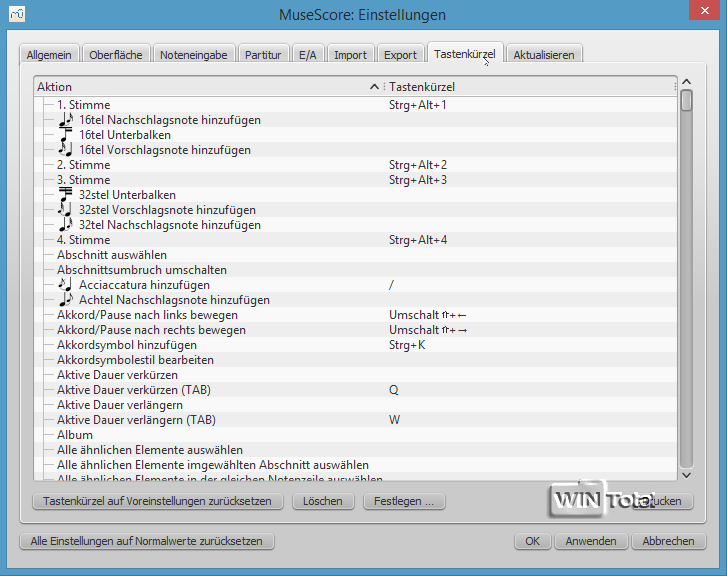
Task: Click the Abbrechen button
Action: point(668,541)
